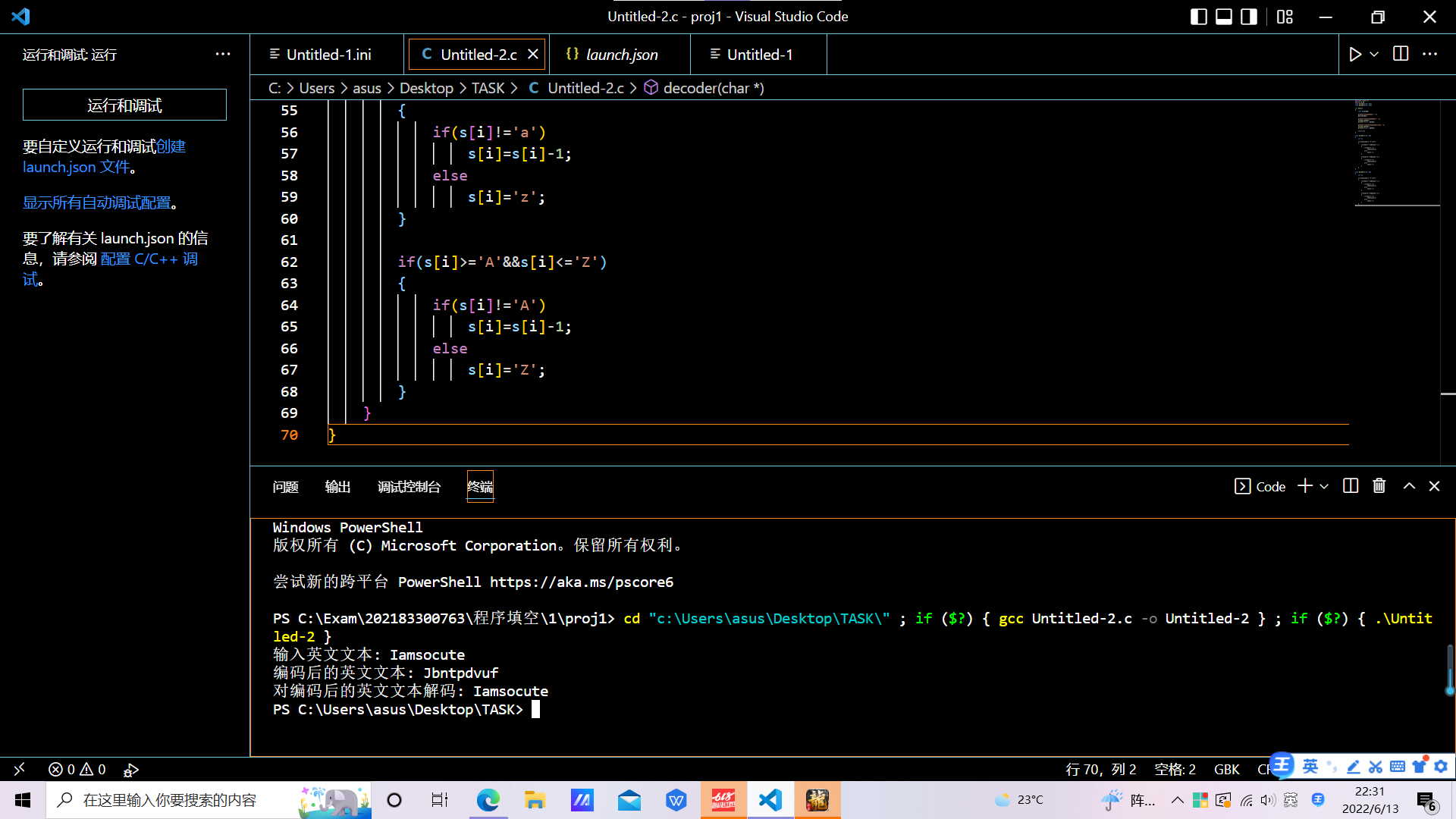
Task: Open IME settings gear icon
Action: 1441,767
